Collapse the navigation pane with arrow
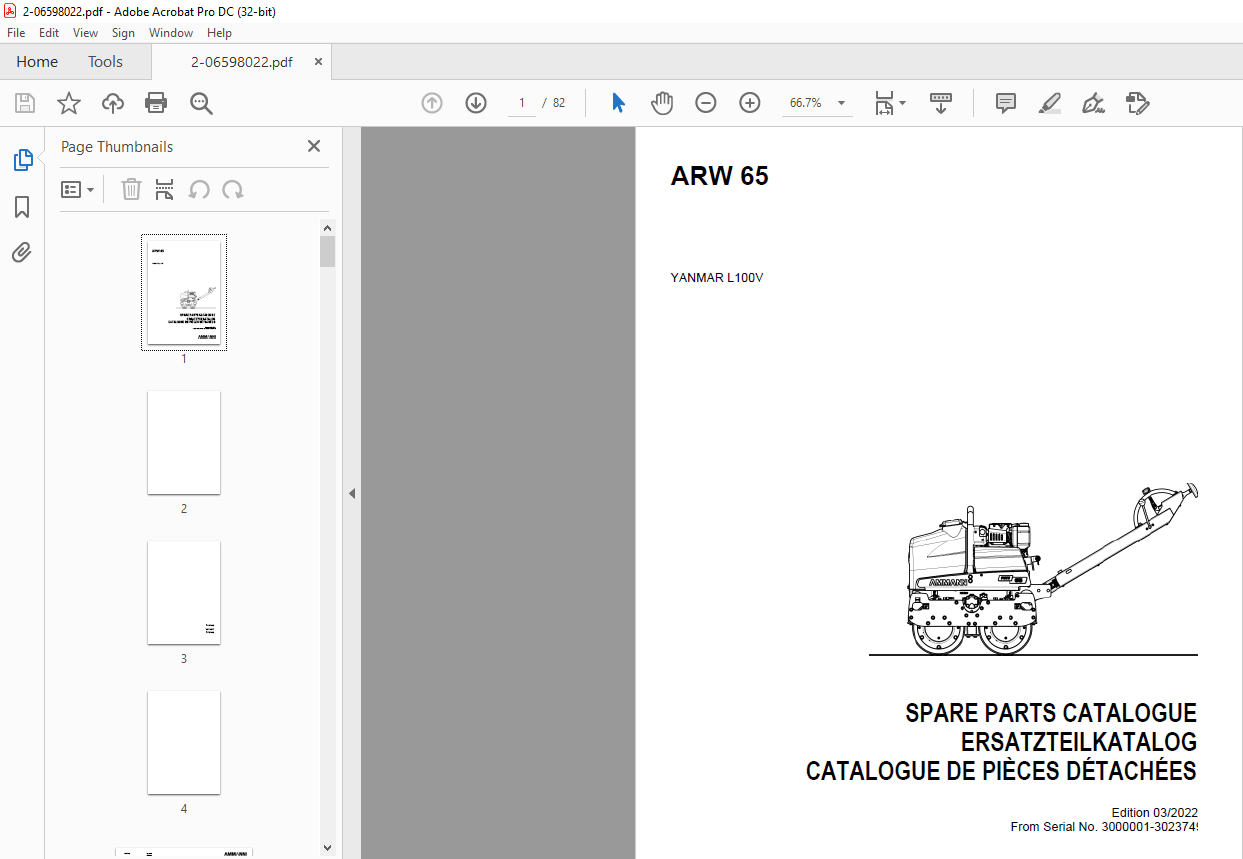1243x859 pixels. [352, 493]
